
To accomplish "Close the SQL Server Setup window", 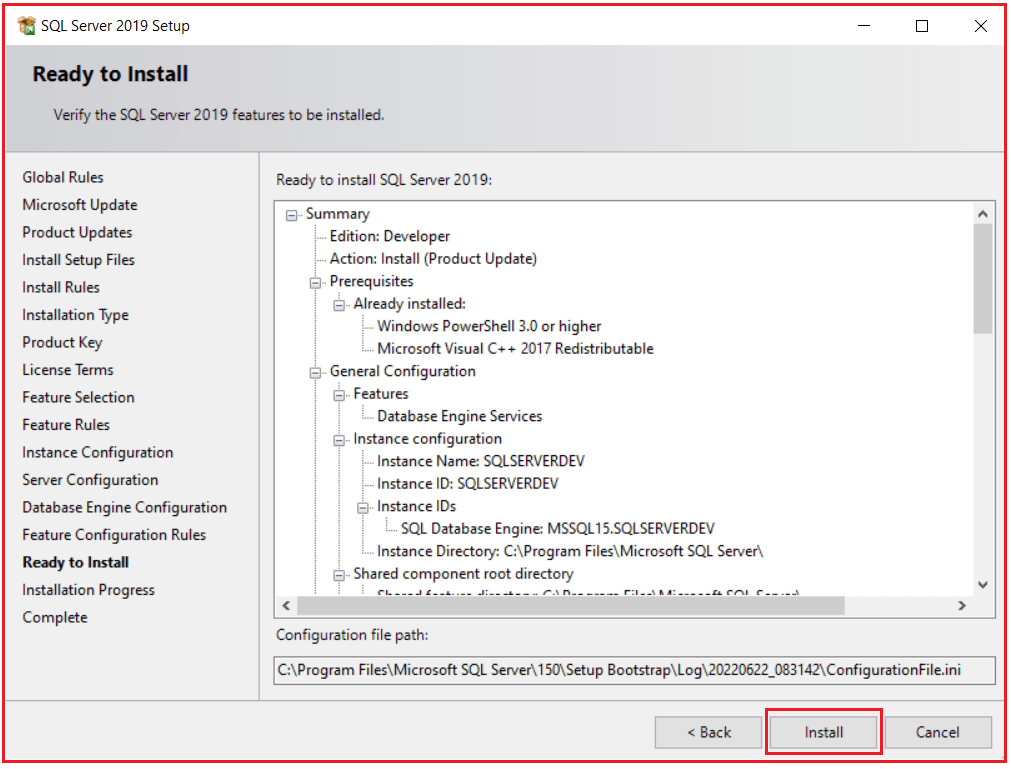I will click(x=980, y=26).
